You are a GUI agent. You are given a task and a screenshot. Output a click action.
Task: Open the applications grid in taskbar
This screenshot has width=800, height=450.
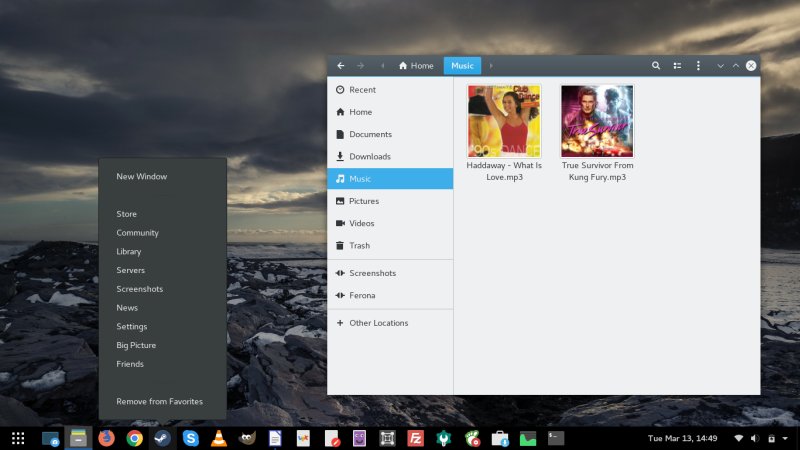18,438
